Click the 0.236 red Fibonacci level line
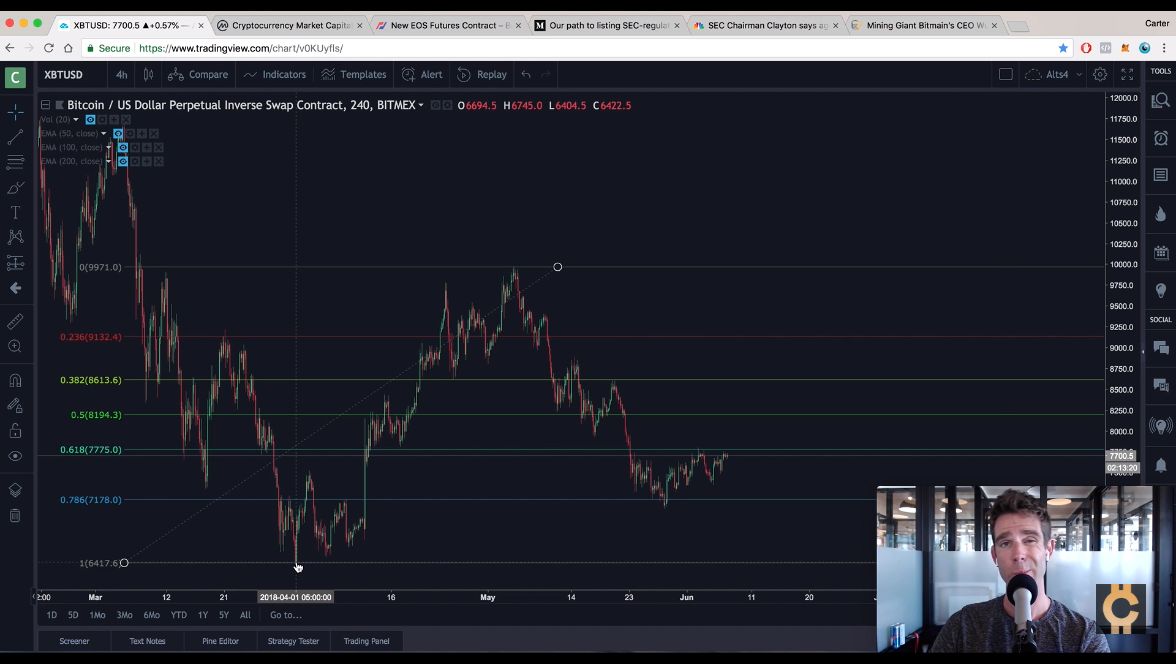Screen dimensions: 1176x664 point(600,337)
